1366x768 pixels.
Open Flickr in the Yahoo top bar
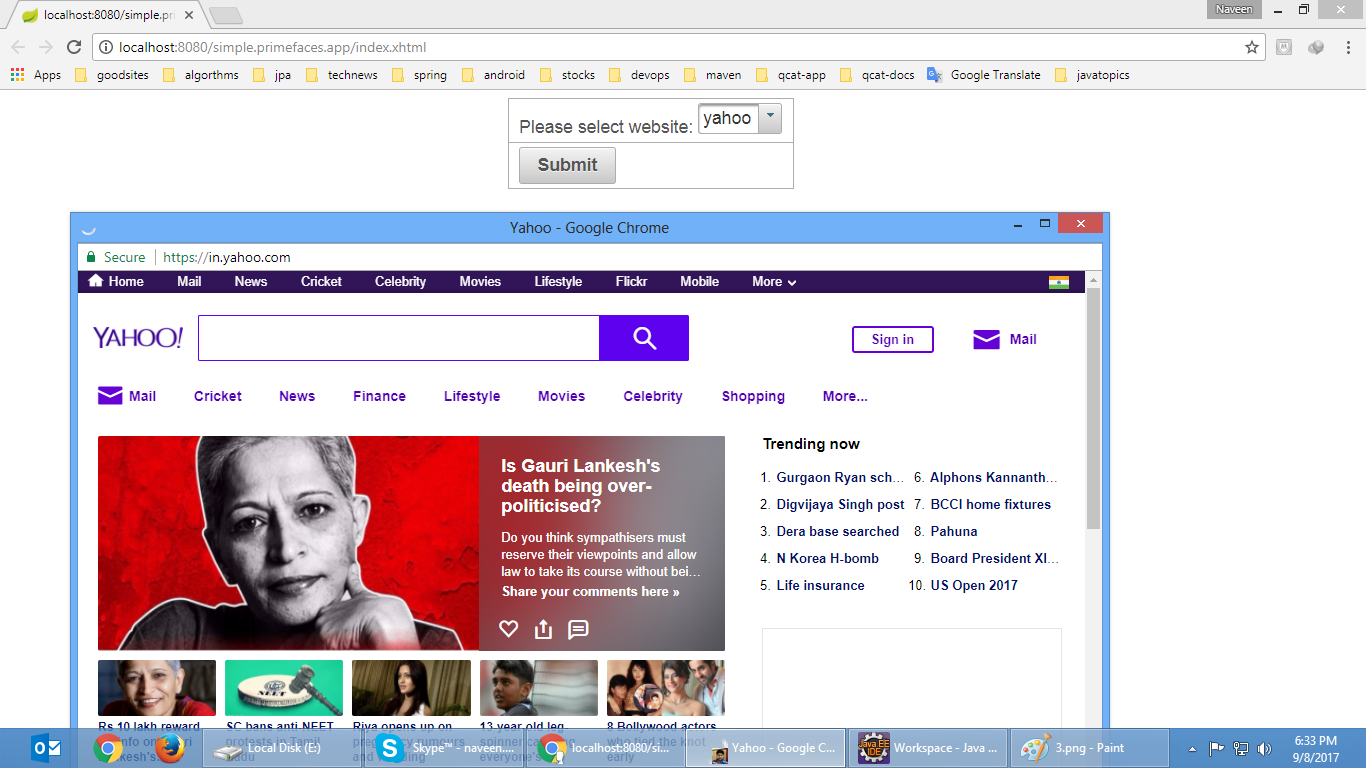click(631, 281)
